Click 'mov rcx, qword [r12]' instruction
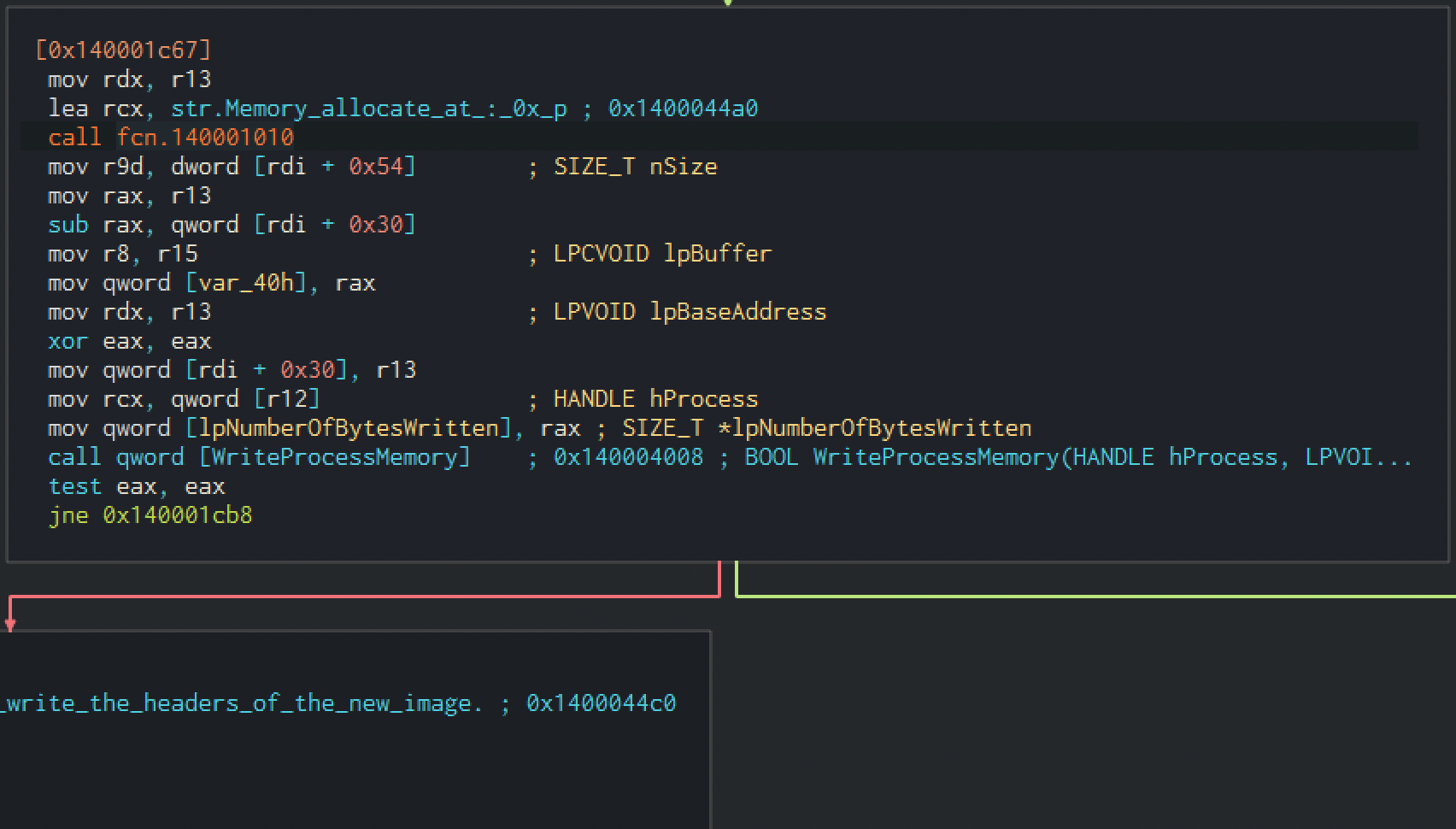 (x=185, y=399)
